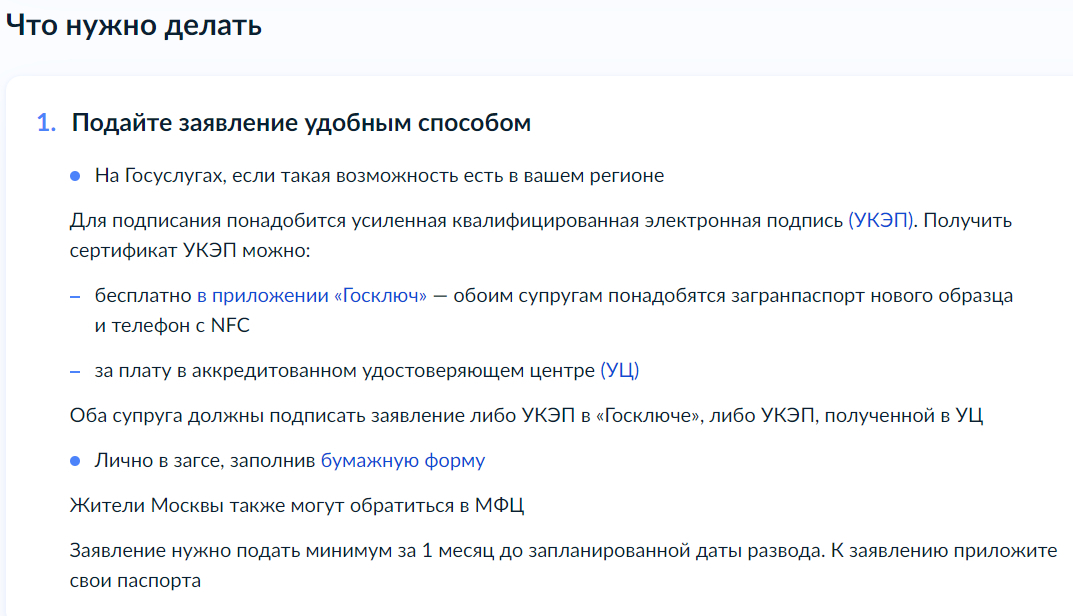1073x616 pixels.
Task: Click the dash marker before «бесплатно»
Action: point(75,296)
